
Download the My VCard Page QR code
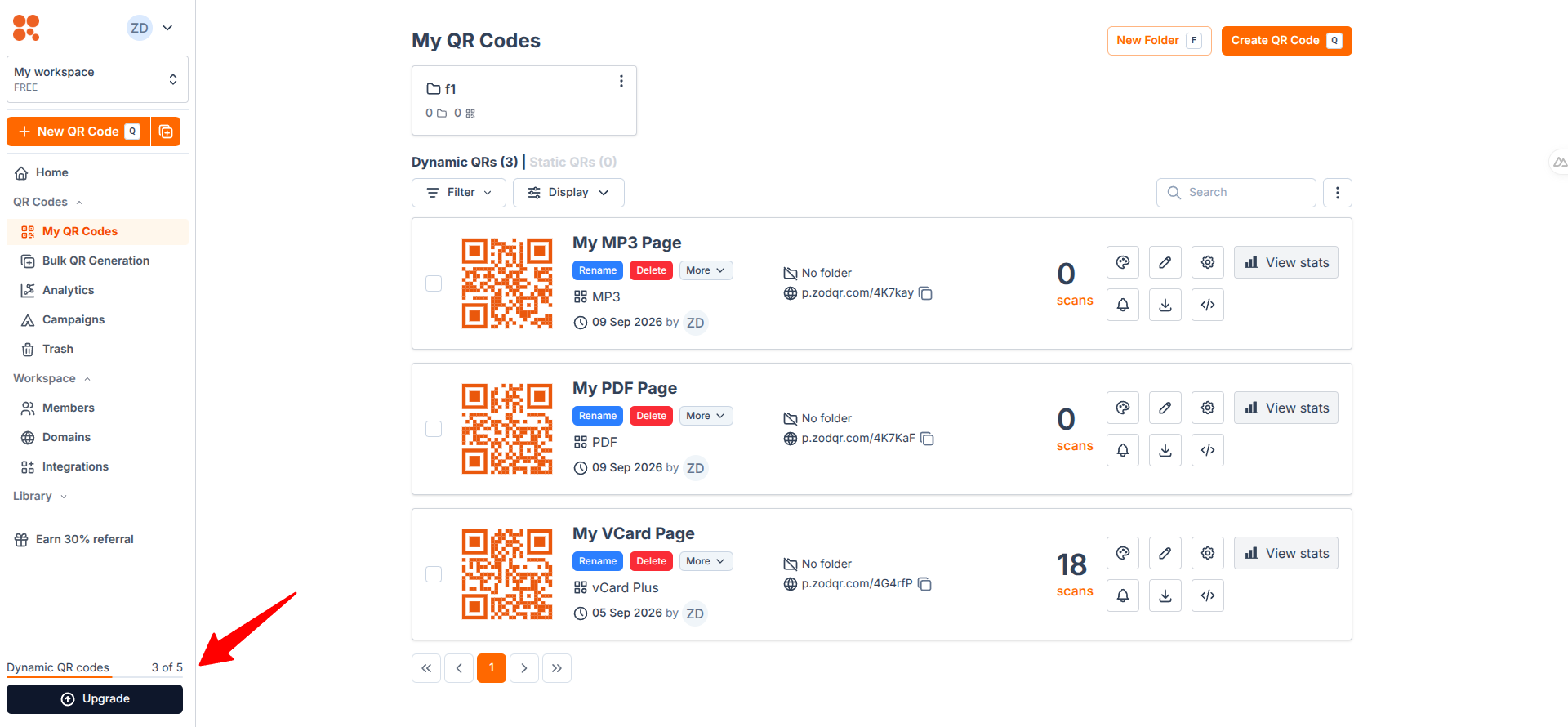pyautogui.click(x=1165, y=595)
